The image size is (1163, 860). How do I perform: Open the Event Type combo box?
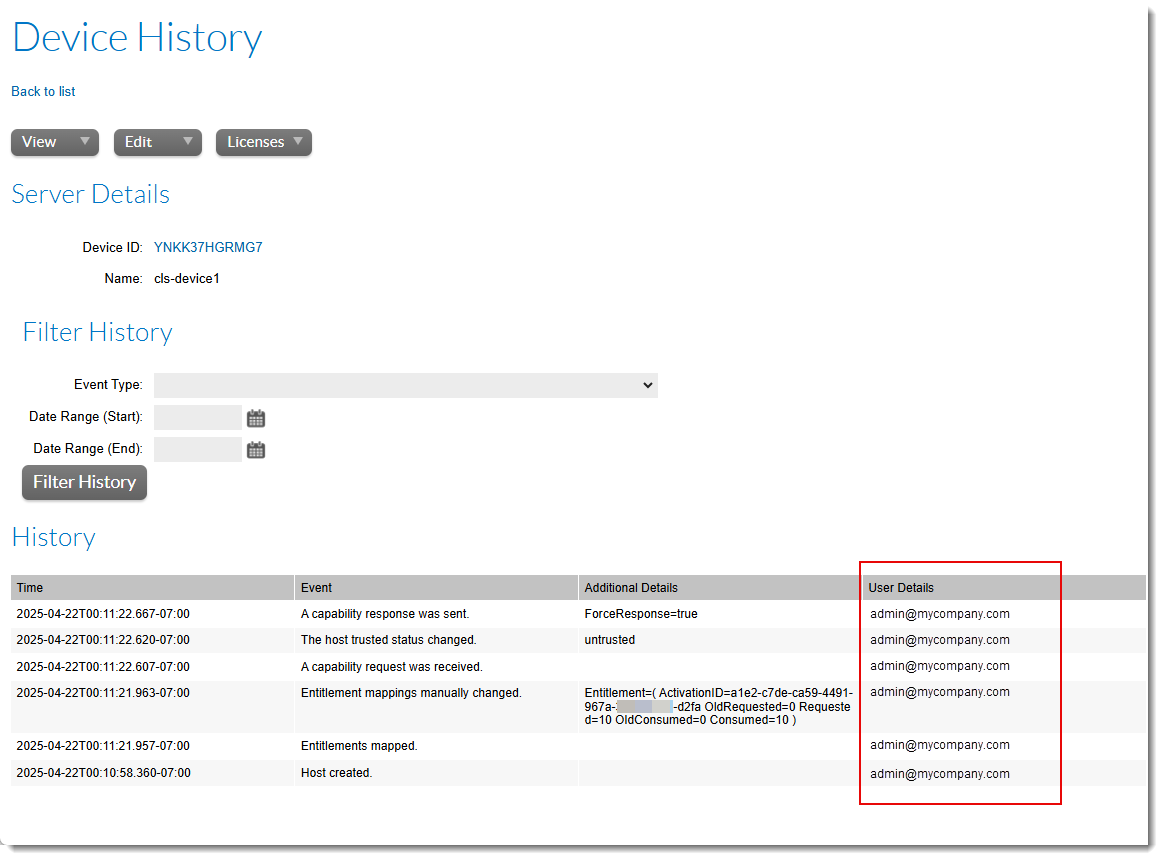click(x=405, y=385)
